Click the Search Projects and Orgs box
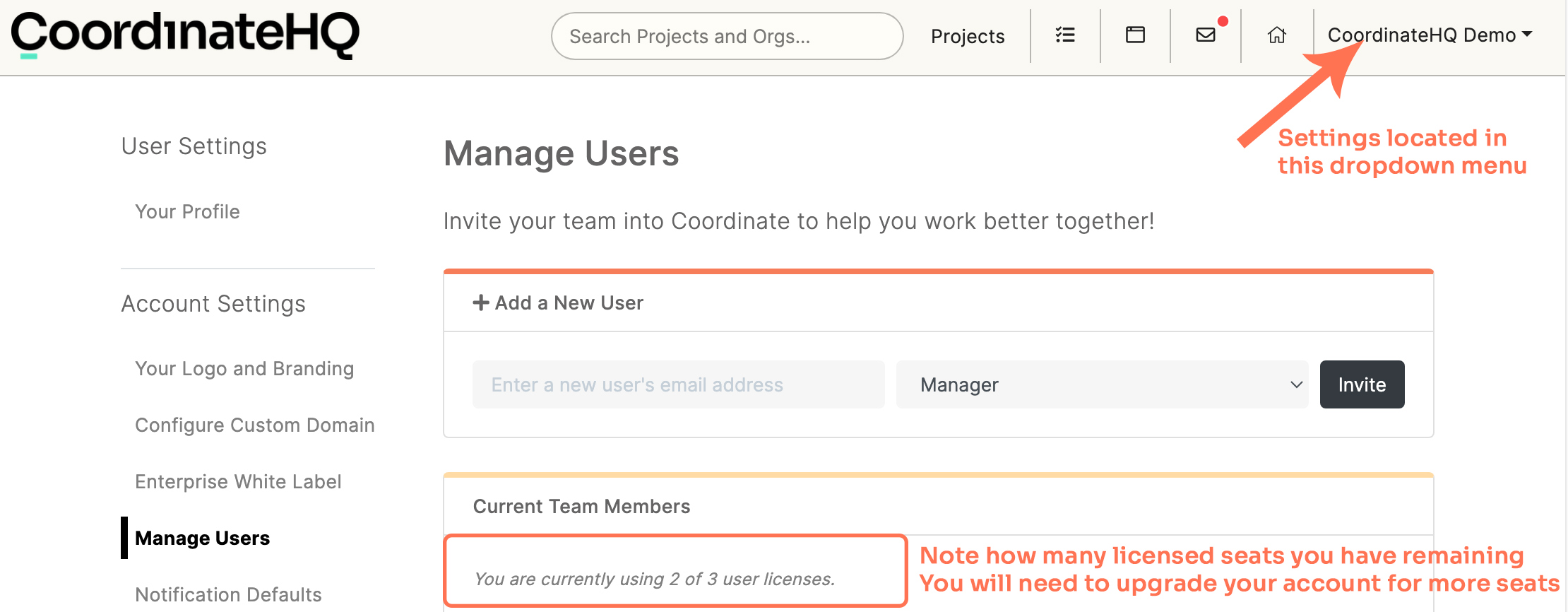The width and height of the screenshot is (1568, 612). tap(727, 36)
